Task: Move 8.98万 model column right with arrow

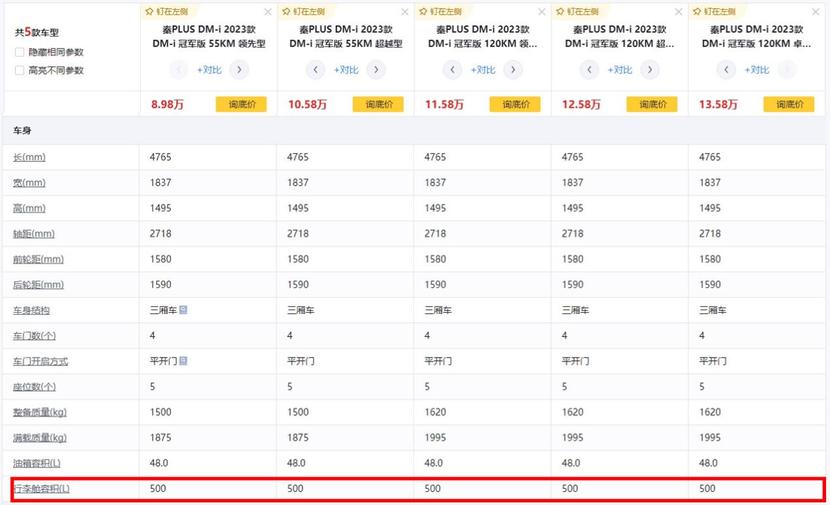Action: click(239, 69)
